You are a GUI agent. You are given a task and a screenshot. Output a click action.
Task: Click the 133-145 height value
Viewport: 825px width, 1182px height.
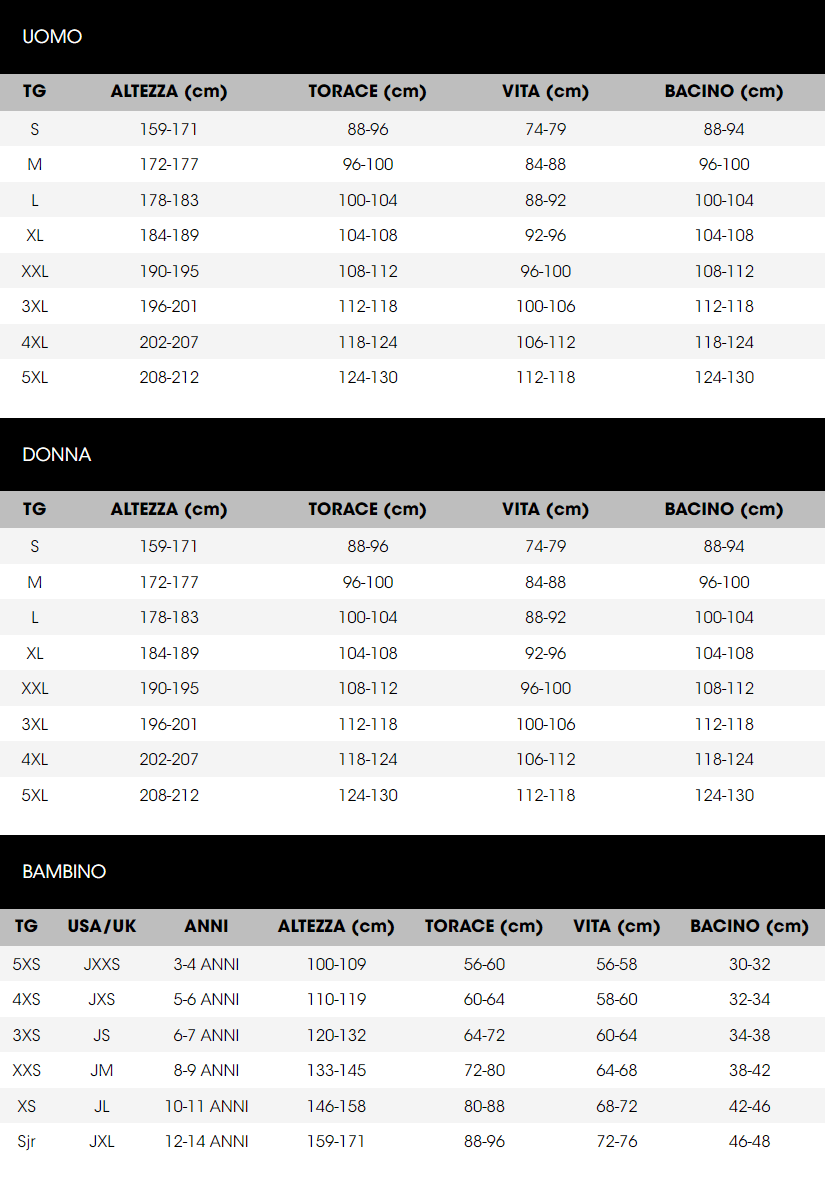coord(336,1070)
